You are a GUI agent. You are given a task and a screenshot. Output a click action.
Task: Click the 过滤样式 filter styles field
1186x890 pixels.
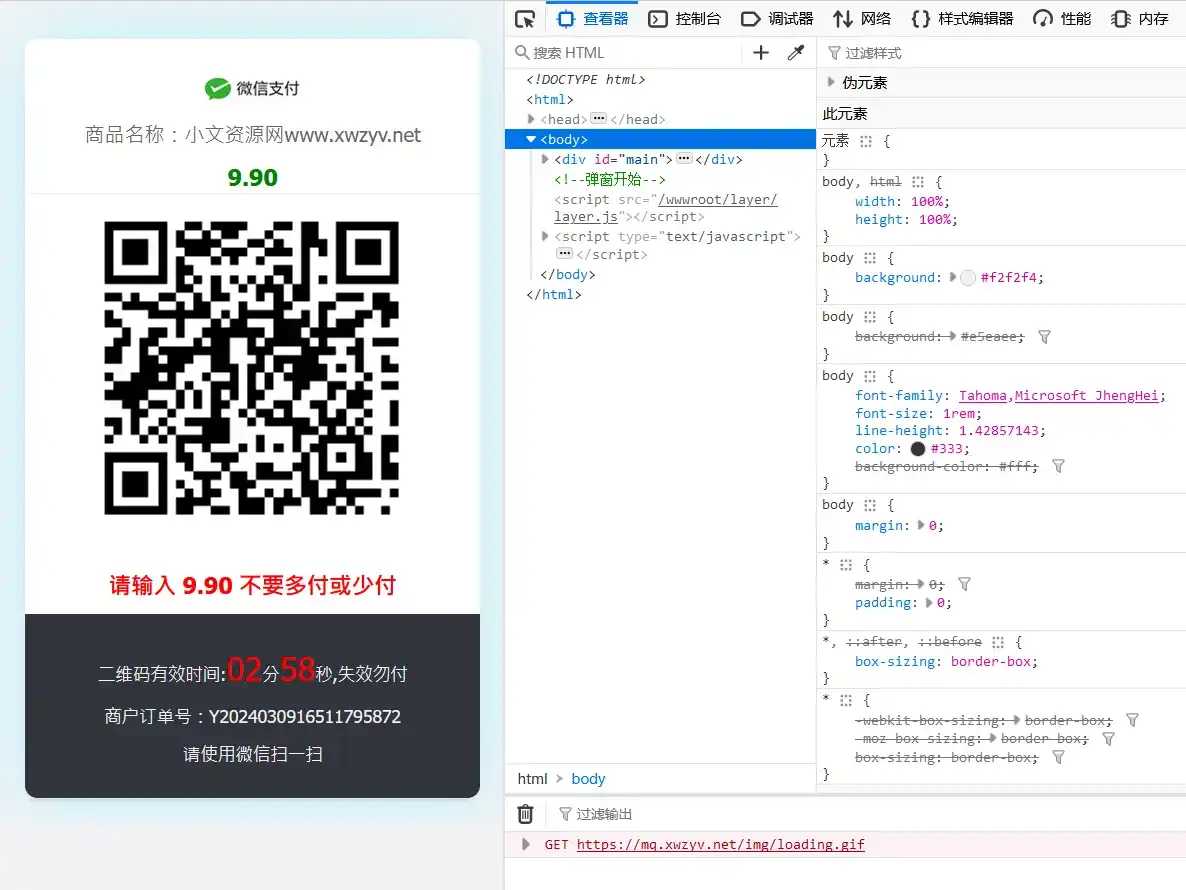1002,53
